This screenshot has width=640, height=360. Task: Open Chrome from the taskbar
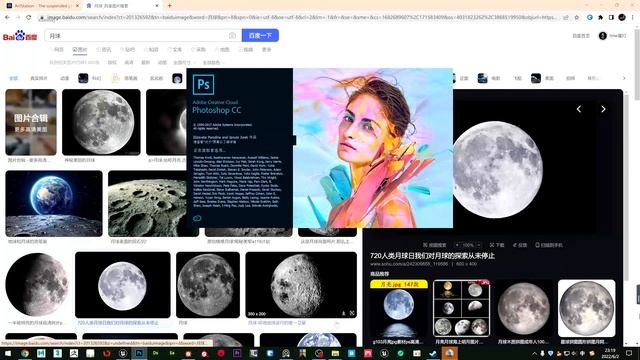(24, 353)
